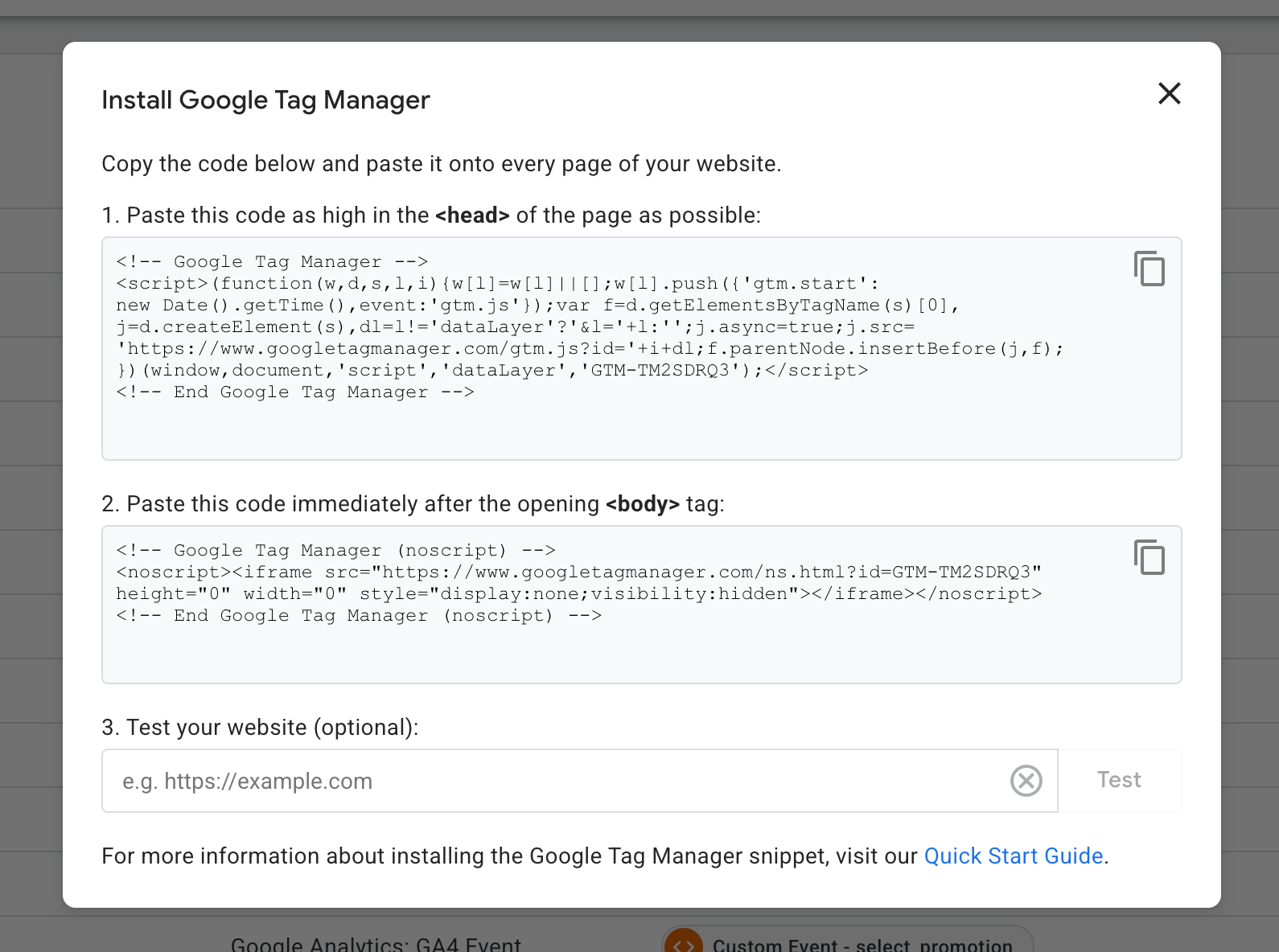Copy the noscript body snippet
This screenshot has width=1279, height=952.
click(x=1149, y=557)
